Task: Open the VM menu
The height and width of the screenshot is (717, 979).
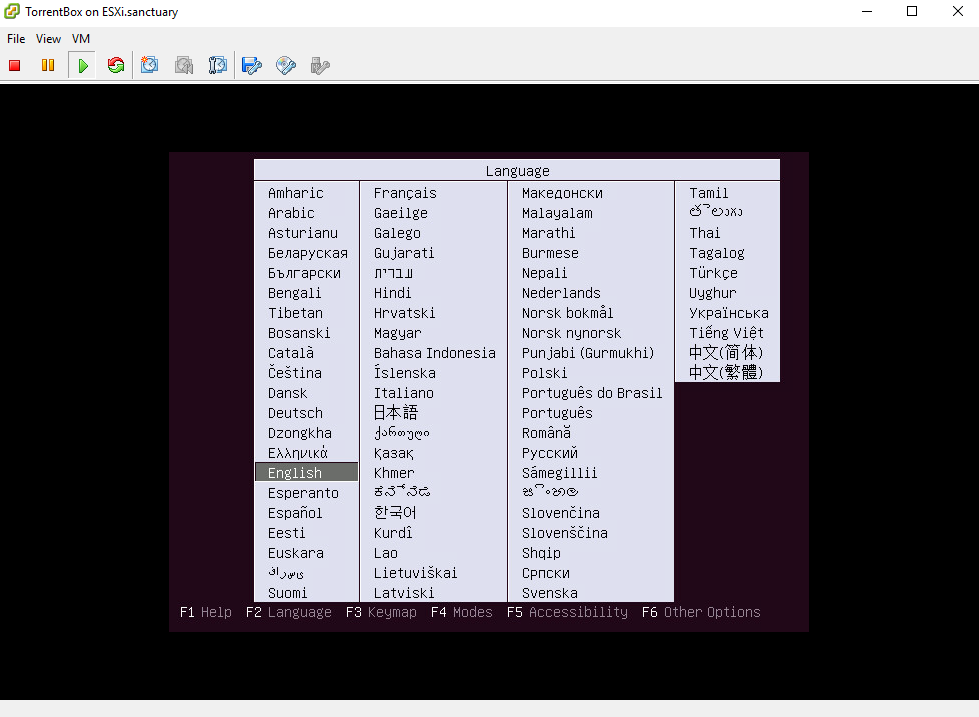Action: pos(81,39)
